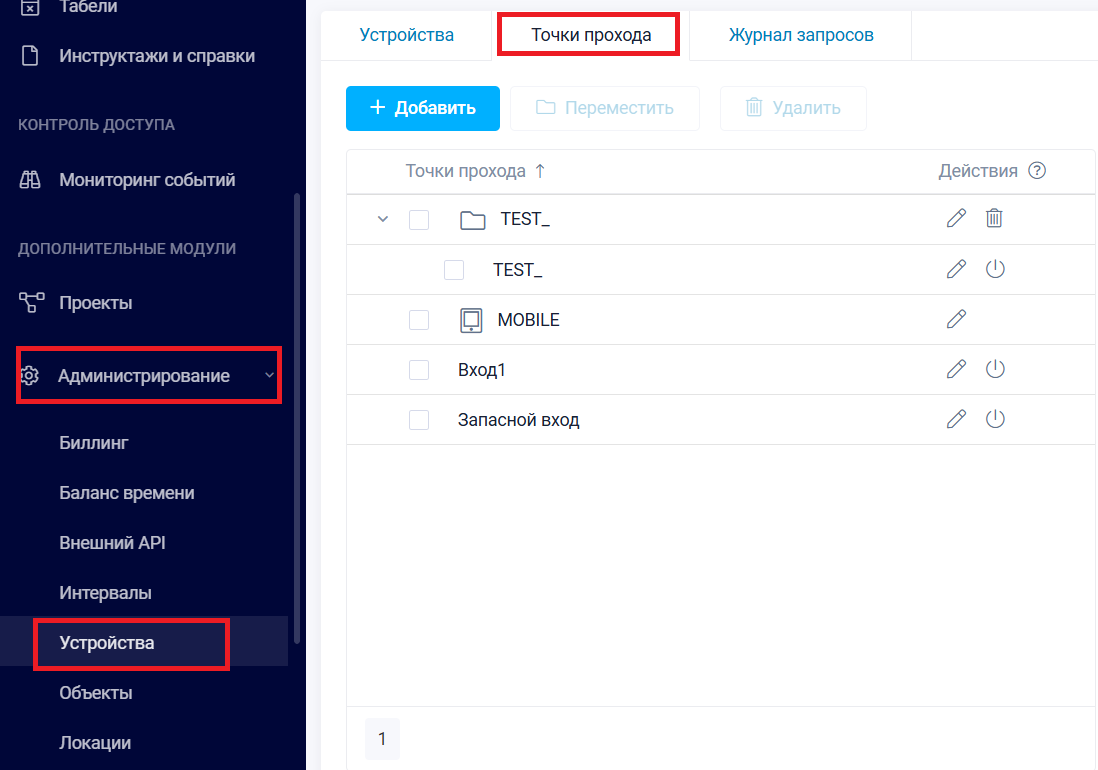
Task: Click edit pencil for TEST_ folder row
Action: [956, 218]
